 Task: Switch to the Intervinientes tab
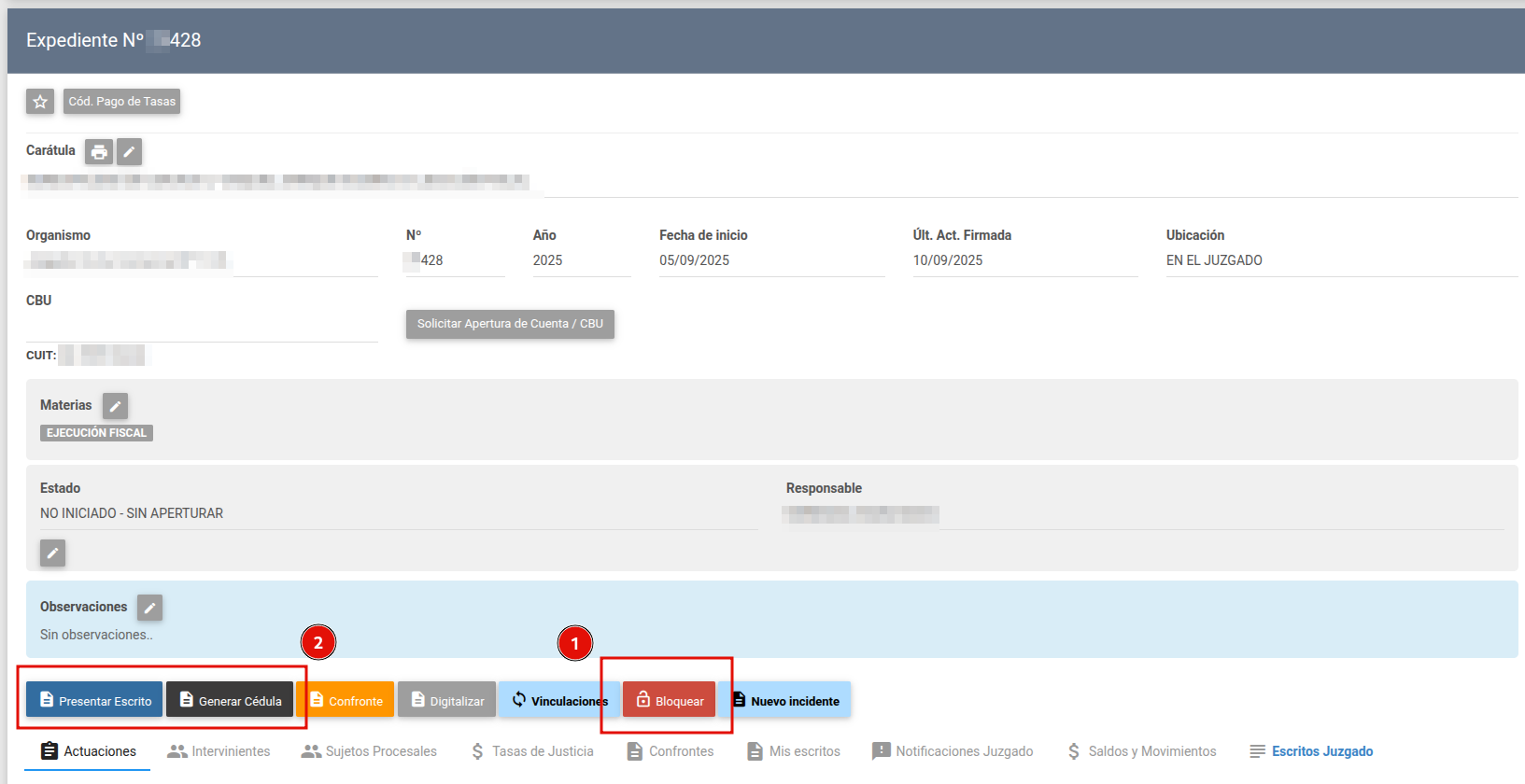click(219, 751)
